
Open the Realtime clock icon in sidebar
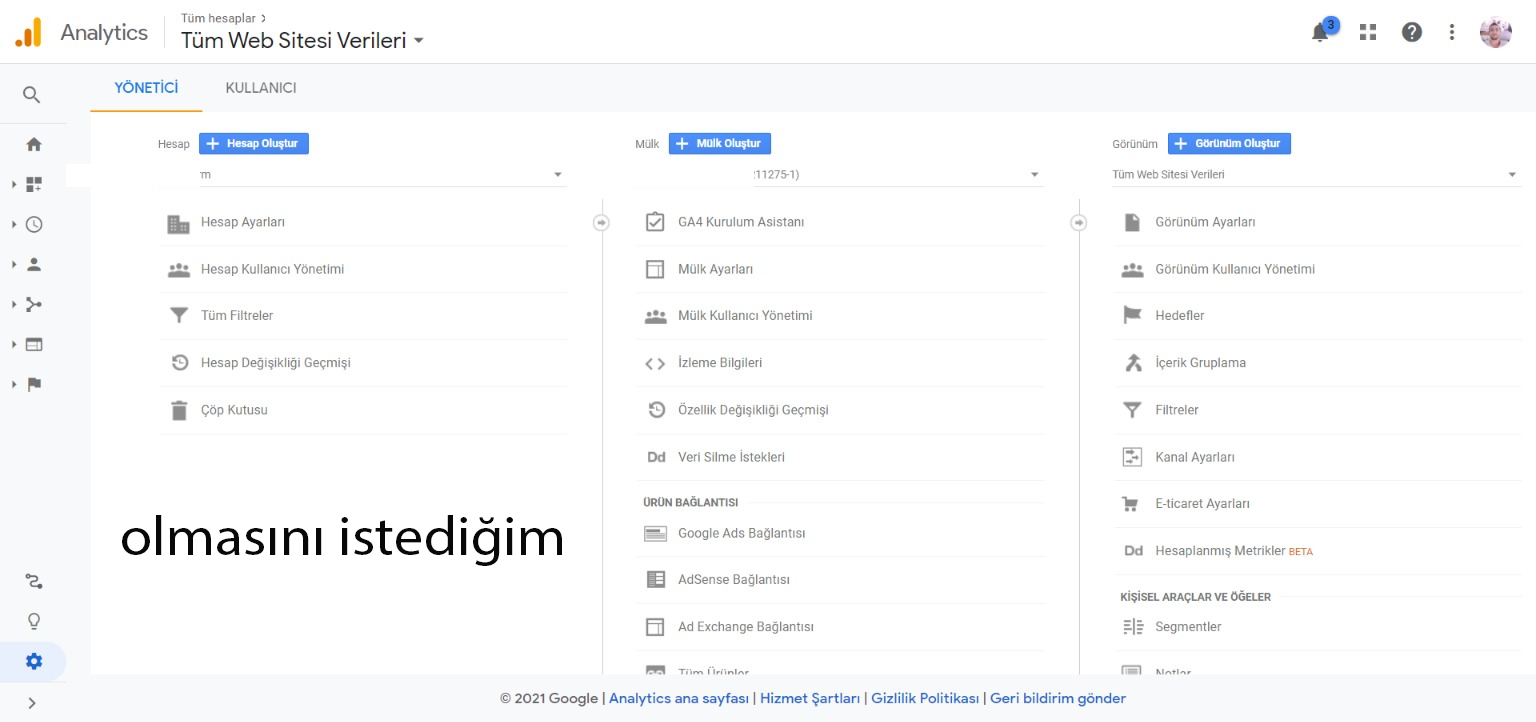(x=34, y=224)
